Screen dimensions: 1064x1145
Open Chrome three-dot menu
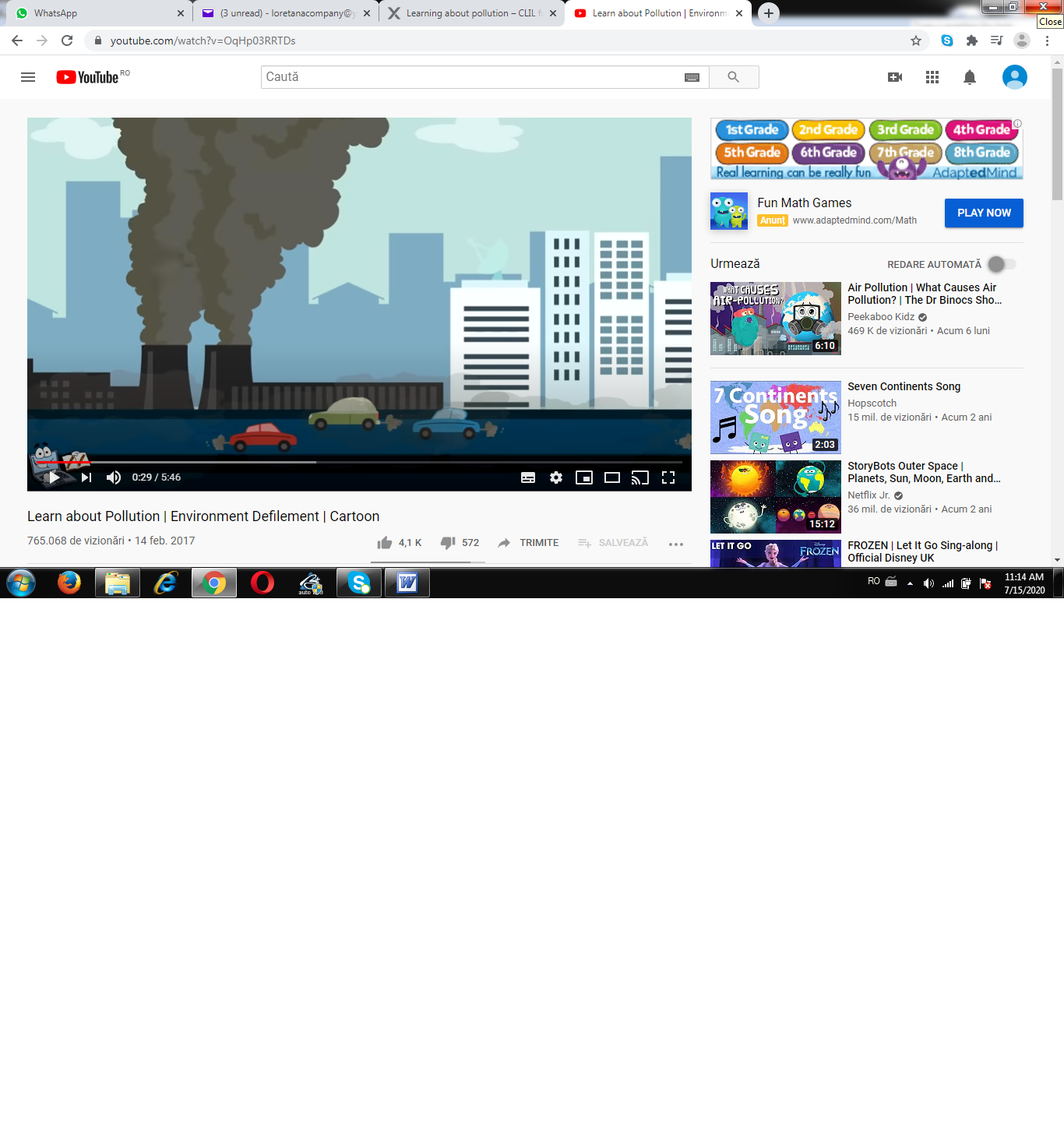point(1048,41)
